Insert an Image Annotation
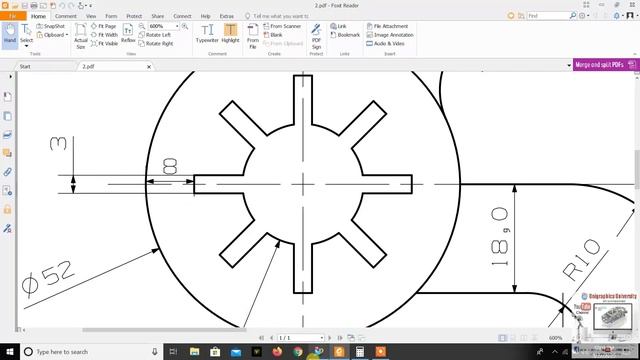The width and height of the screenshot is (640, 360). pos(390,35)
